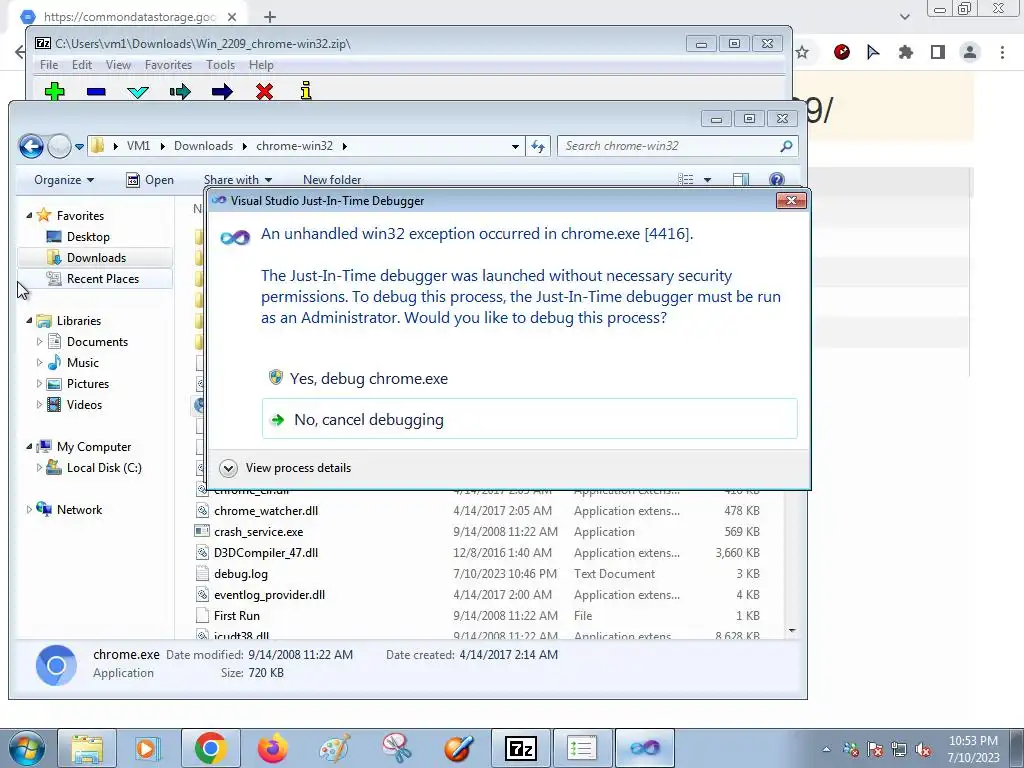Screen dimensions: 1024x768
Task: Click the Windows Start button
Action: click(25, 748)
